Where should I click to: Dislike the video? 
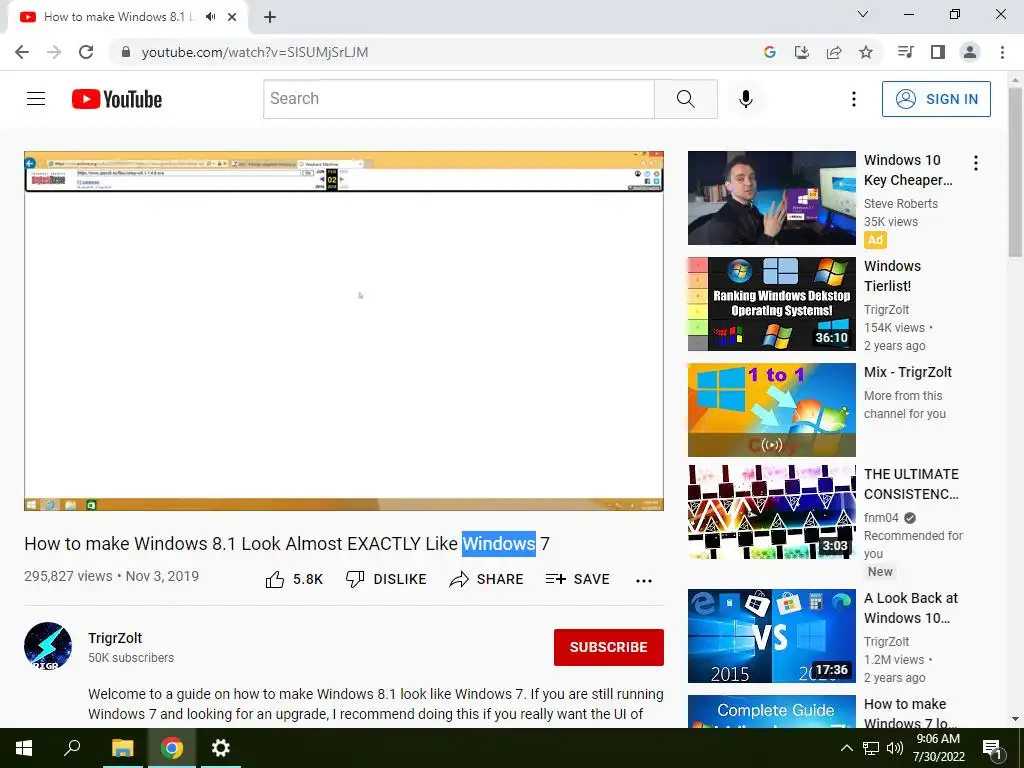(x=386, y=579)
